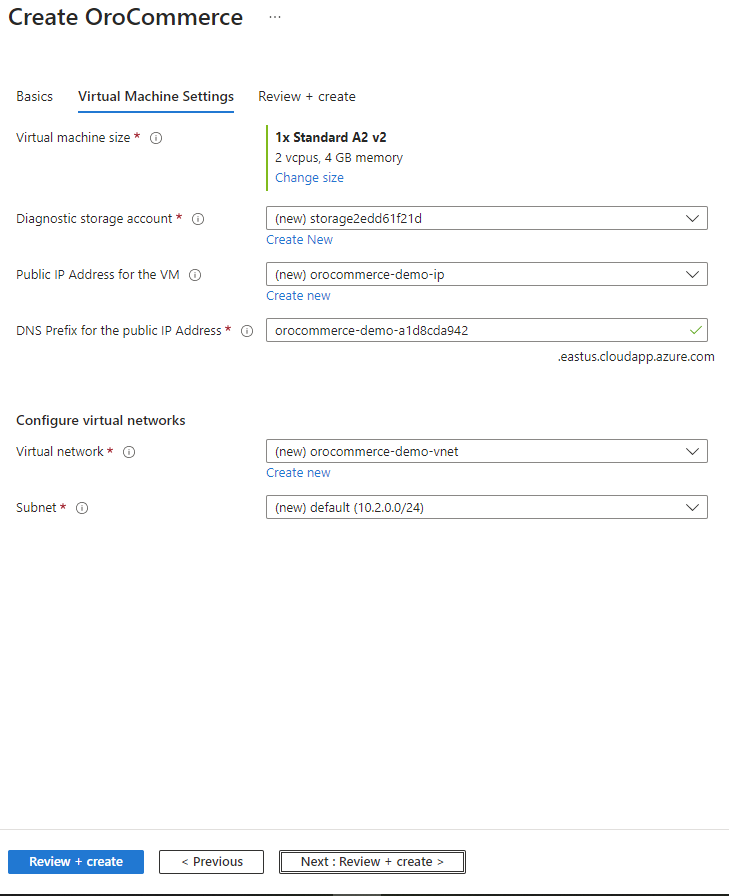Open the Public IP Address dropdown
The image size is (729, 896).
click(486, 274)
